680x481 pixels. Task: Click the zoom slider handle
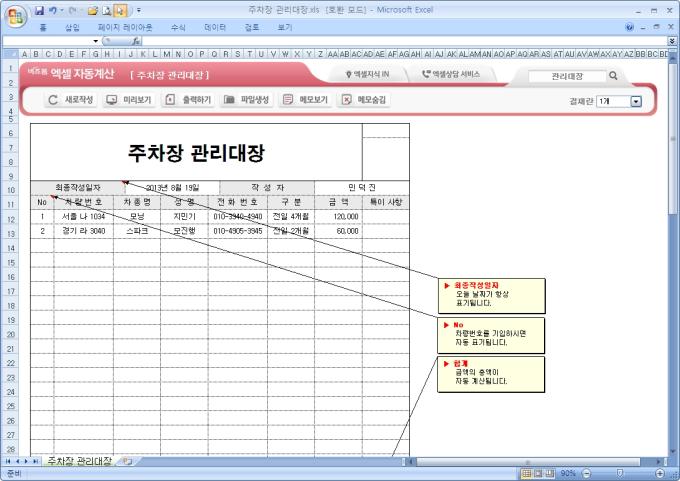620,473
